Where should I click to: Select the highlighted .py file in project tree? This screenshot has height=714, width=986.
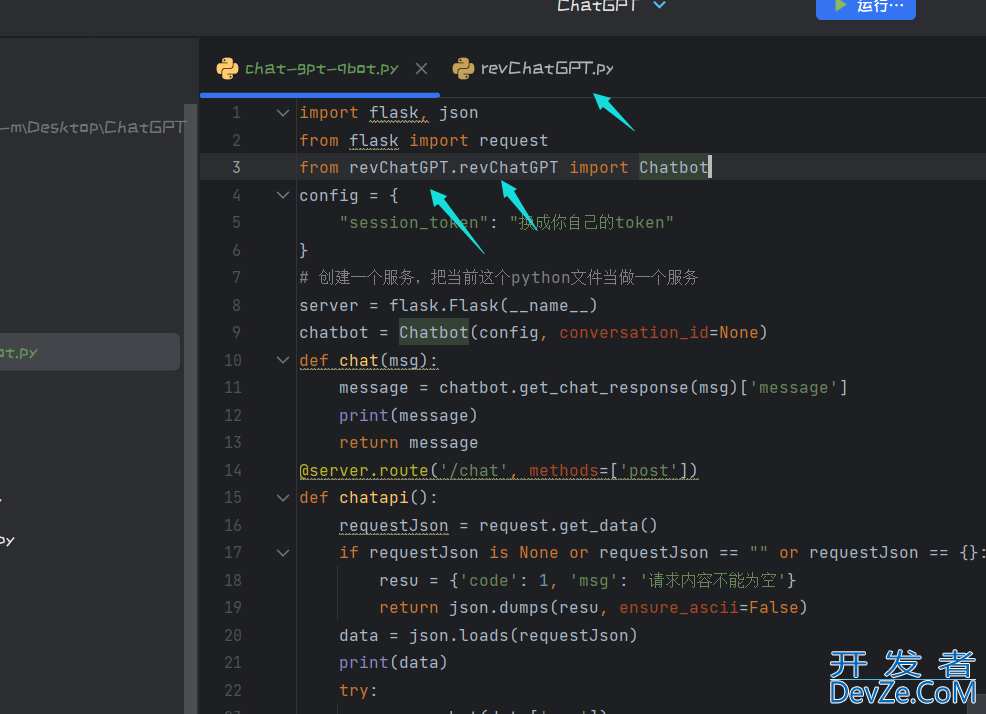pos(90,352)
